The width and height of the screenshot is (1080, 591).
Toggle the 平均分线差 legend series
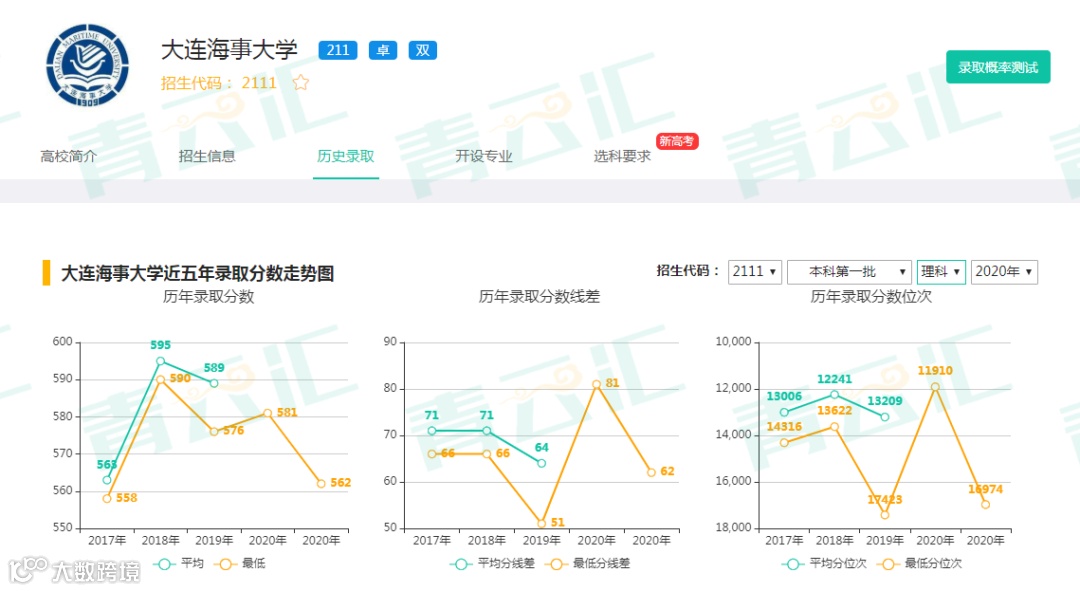(x=493, y=563)
